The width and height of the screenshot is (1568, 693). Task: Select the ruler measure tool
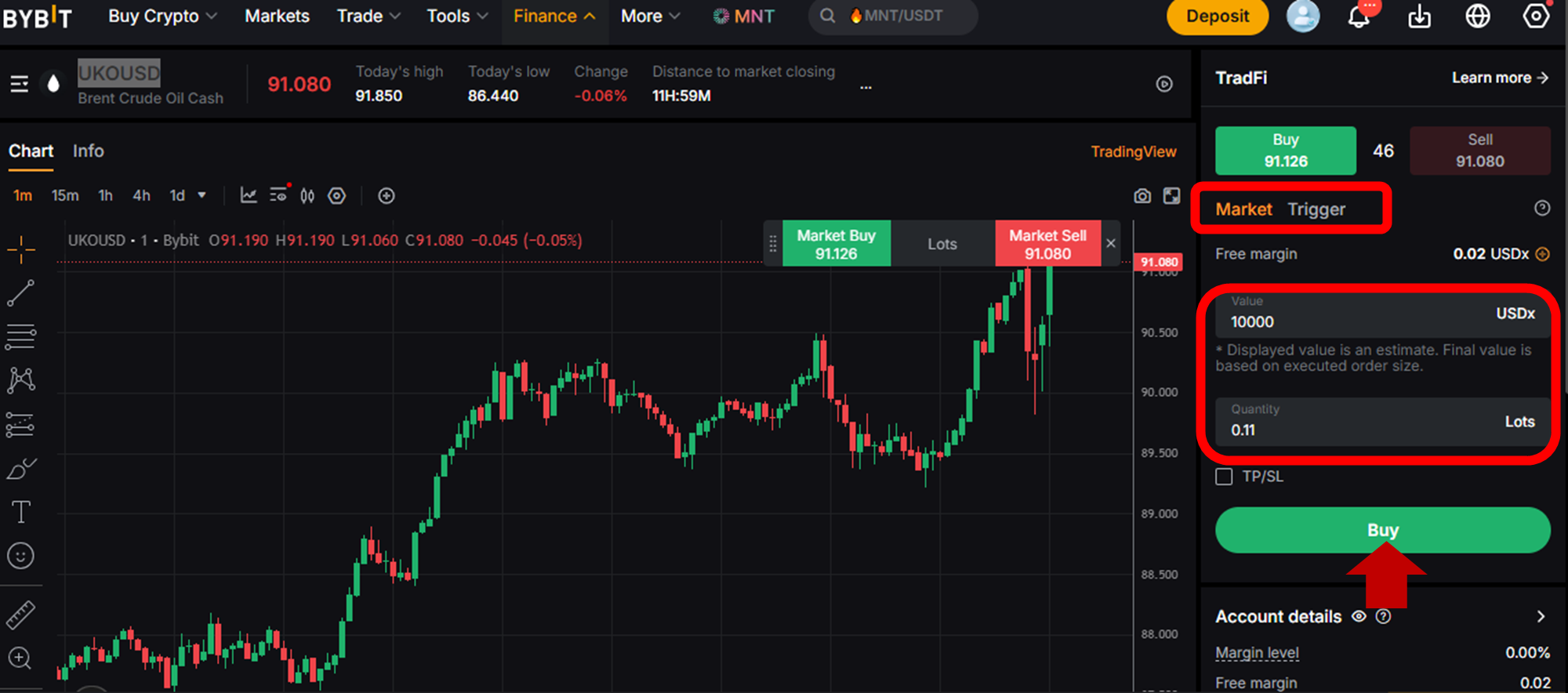(20, 615)
